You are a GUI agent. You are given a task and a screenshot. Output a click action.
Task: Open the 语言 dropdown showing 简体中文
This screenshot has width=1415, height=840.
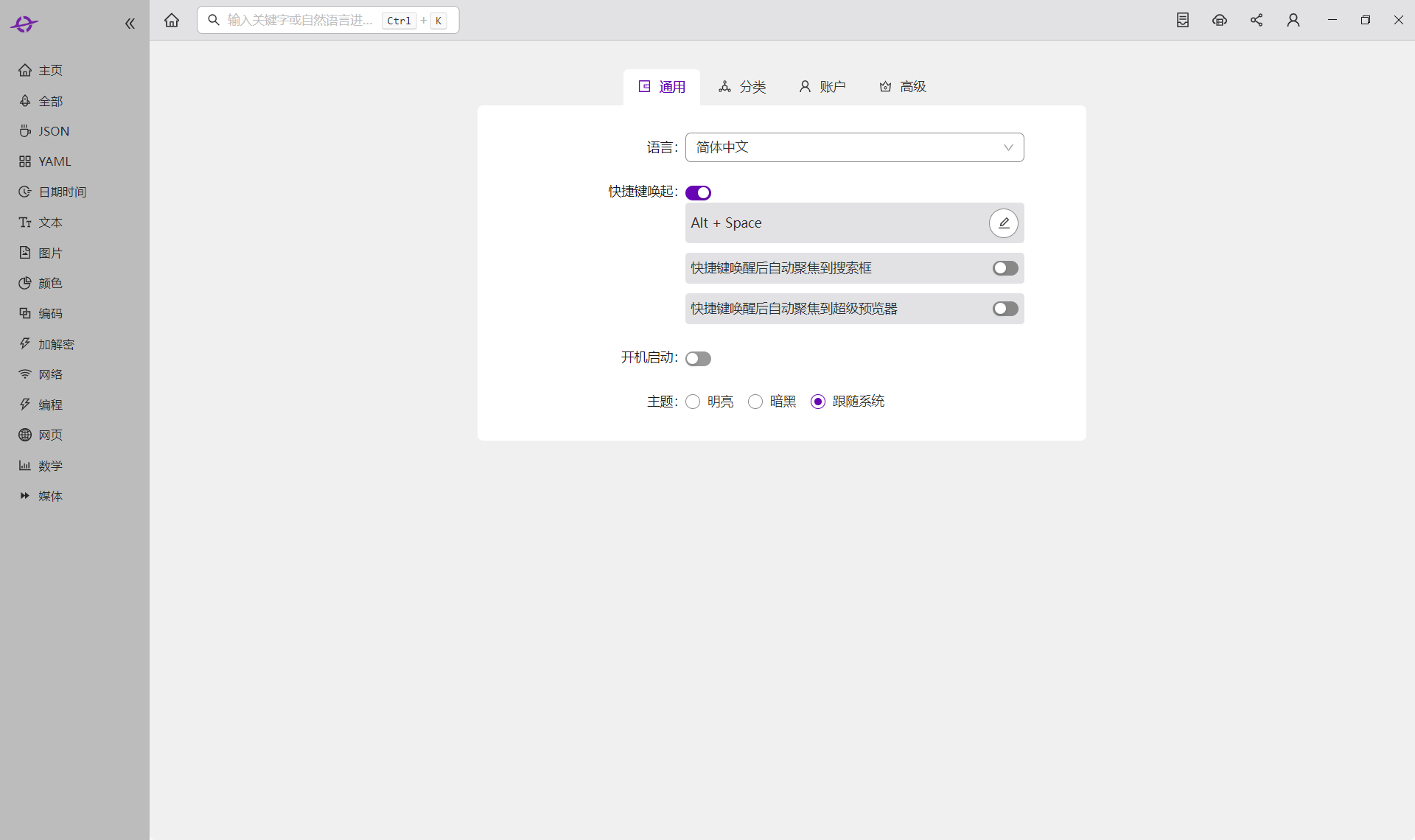click(x=855, y=147)
